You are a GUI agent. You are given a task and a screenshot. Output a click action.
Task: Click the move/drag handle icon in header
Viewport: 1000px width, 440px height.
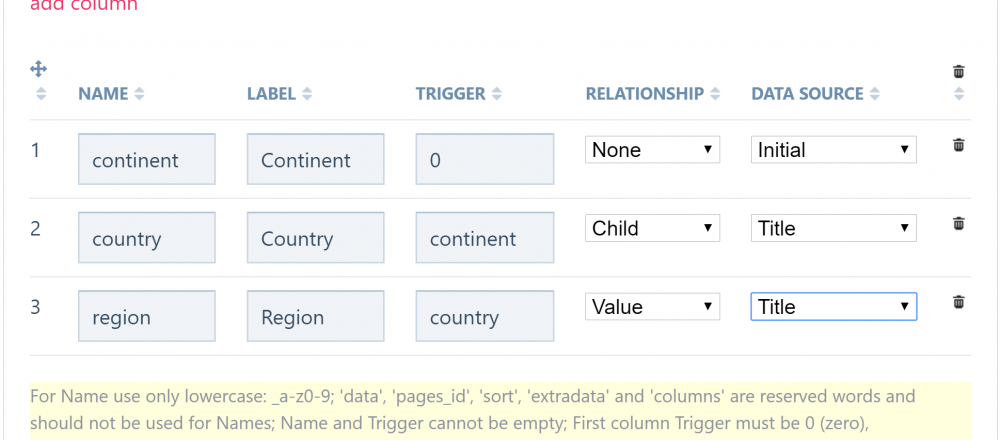39,69
